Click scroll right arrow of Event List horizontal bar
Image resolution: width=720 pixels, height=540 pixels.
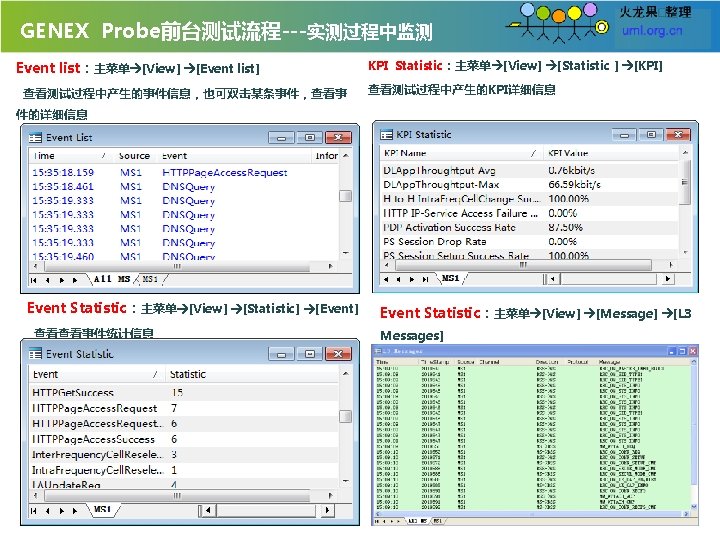click(x=330, y=266)
